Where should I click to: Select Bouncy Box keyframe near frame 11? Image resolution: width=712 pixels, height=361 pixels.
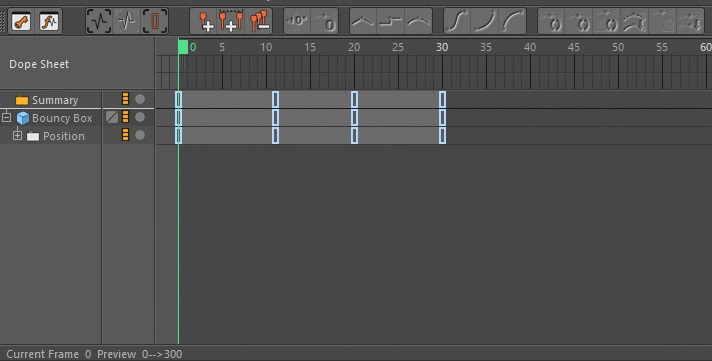pos(275,118)
